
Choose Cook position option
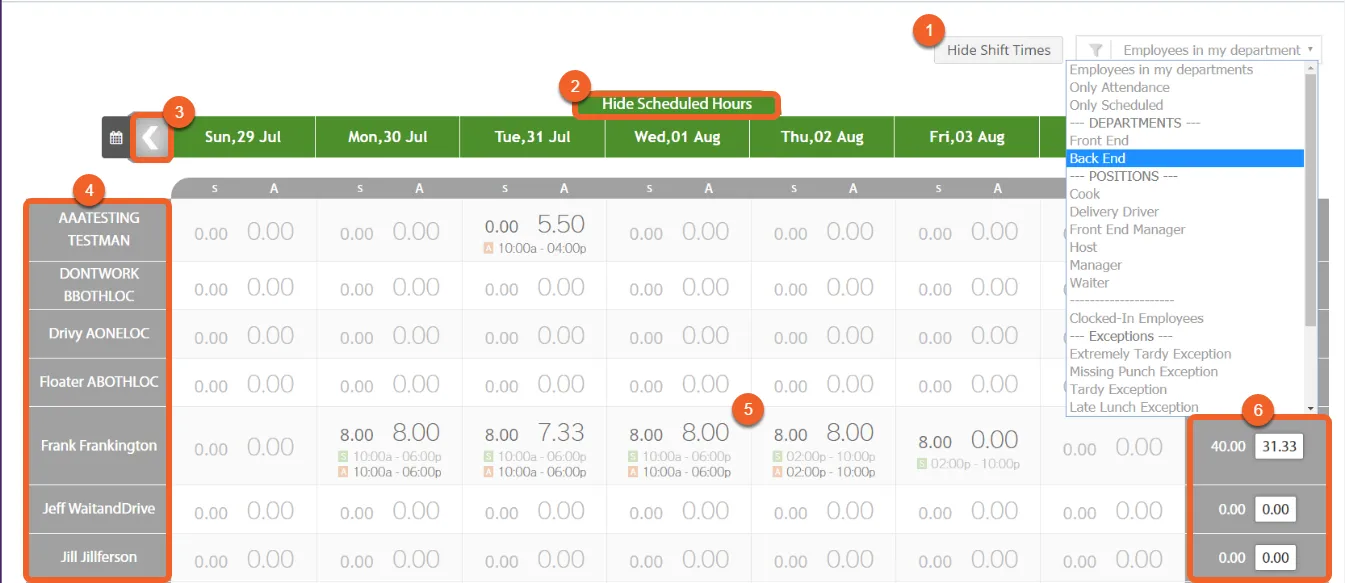[1084, 194]
